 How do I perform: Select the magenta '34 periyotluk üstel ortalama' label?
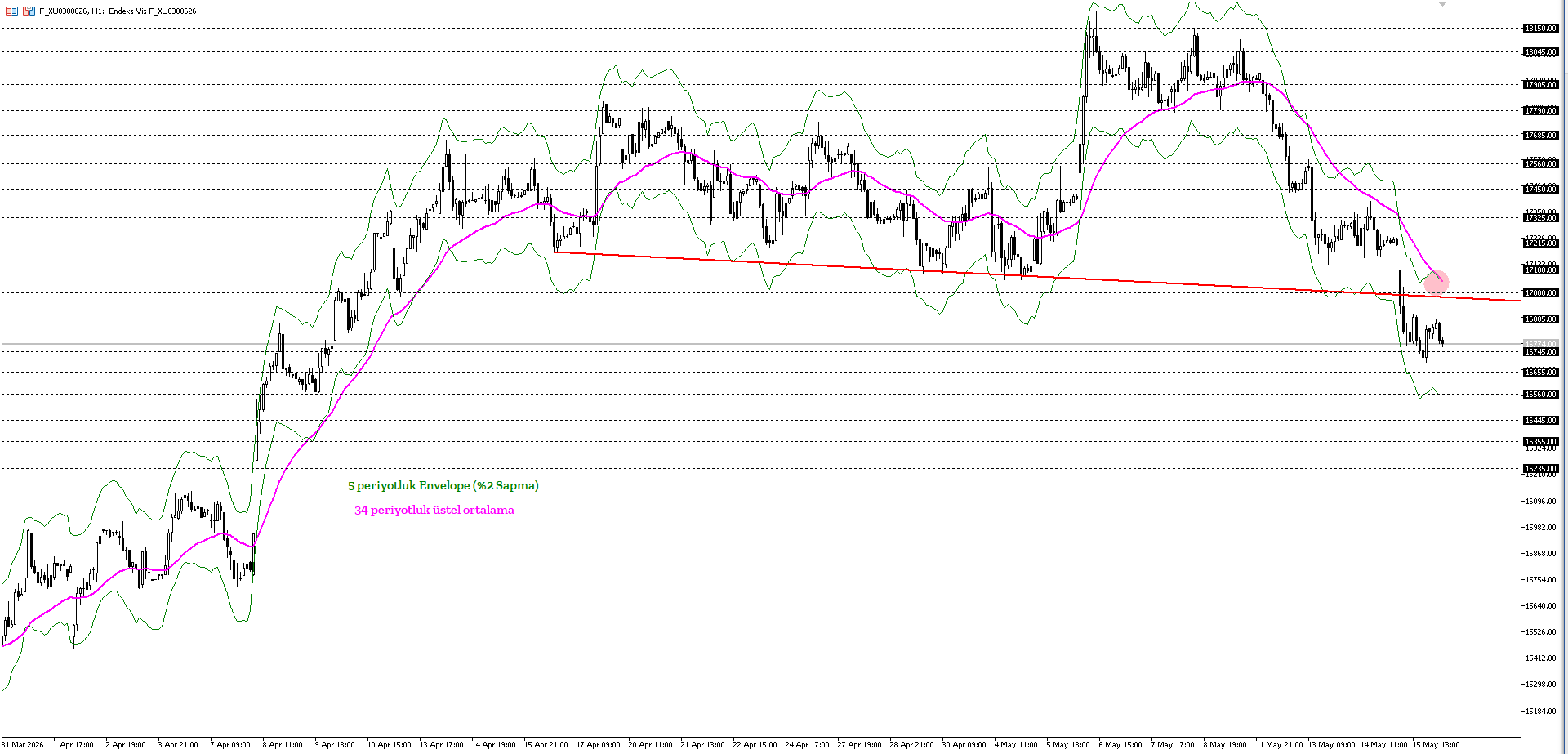pyautogui.click(x=434, y=510)
